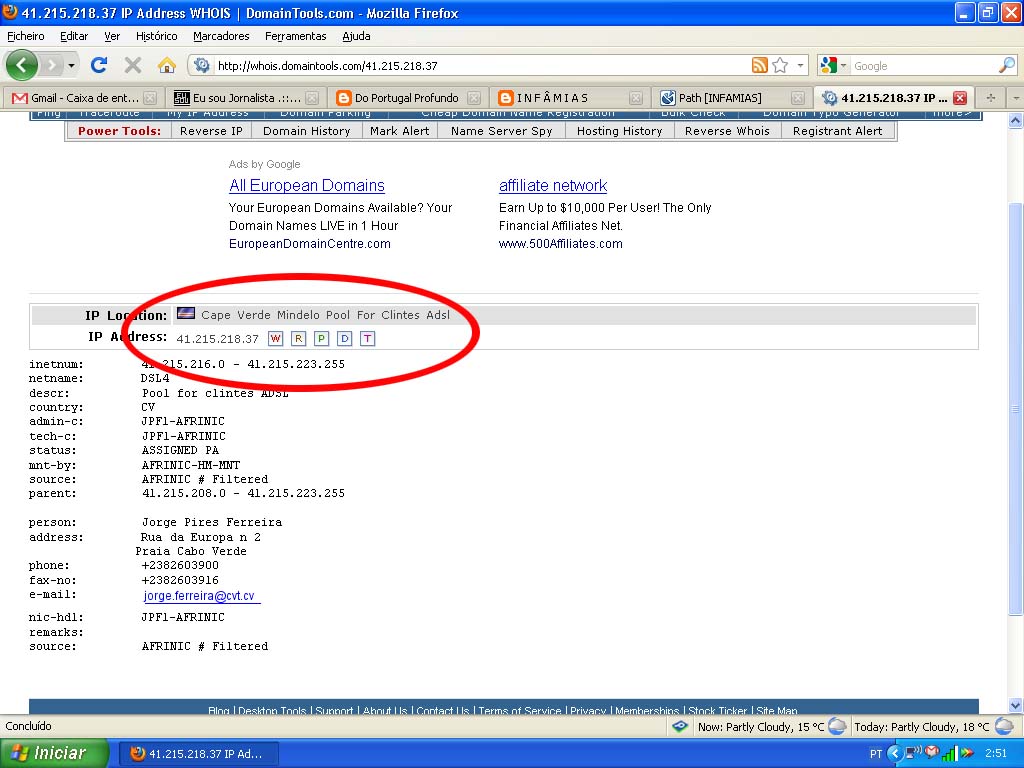Click the Forward navigation arrow
The image size is (1024, 768).
[52, 65]
